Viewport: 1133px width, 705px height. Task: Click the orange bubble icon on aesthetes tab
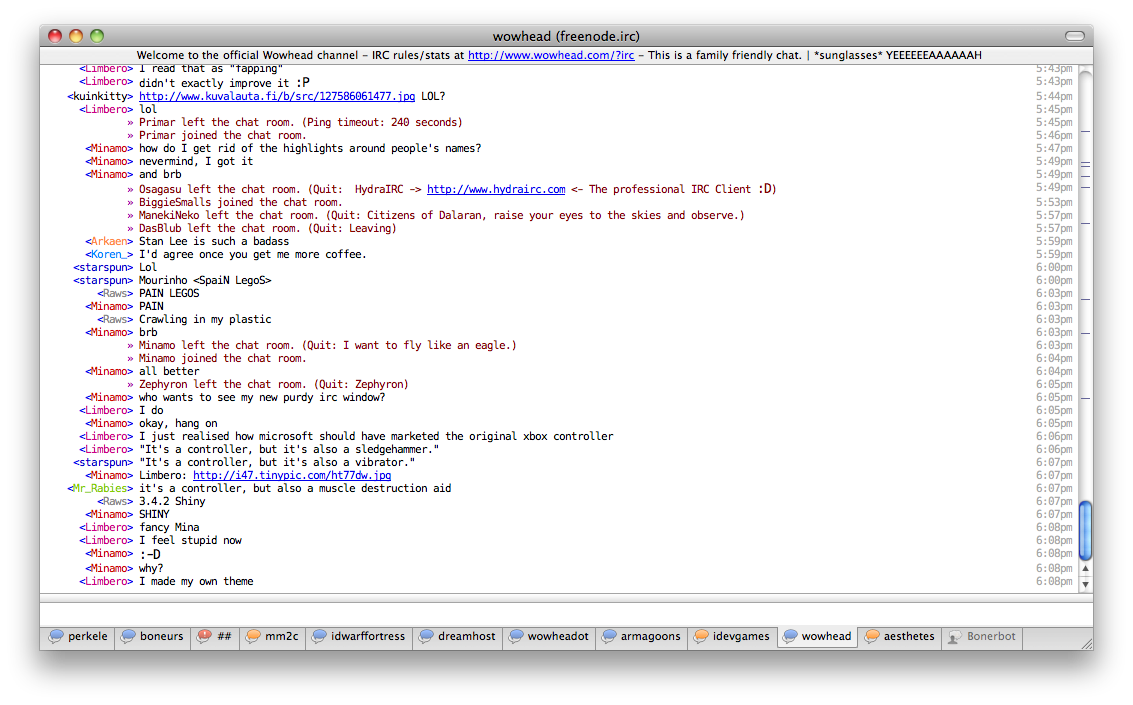coord(872,636)
